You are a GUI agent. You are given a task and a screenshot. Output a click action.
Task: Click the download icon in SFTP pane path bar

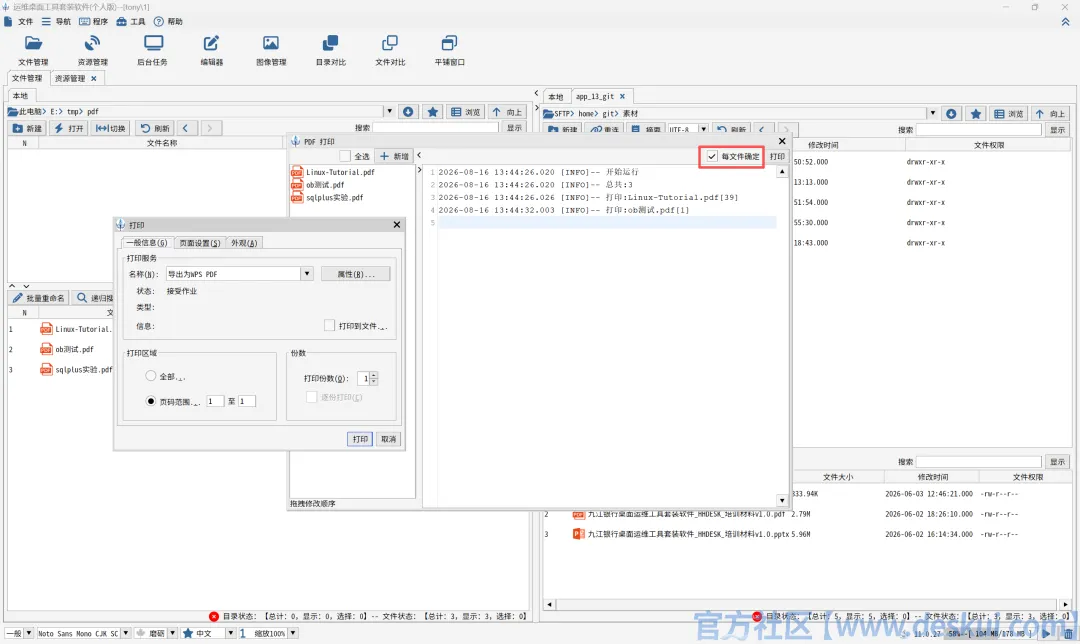951,114
